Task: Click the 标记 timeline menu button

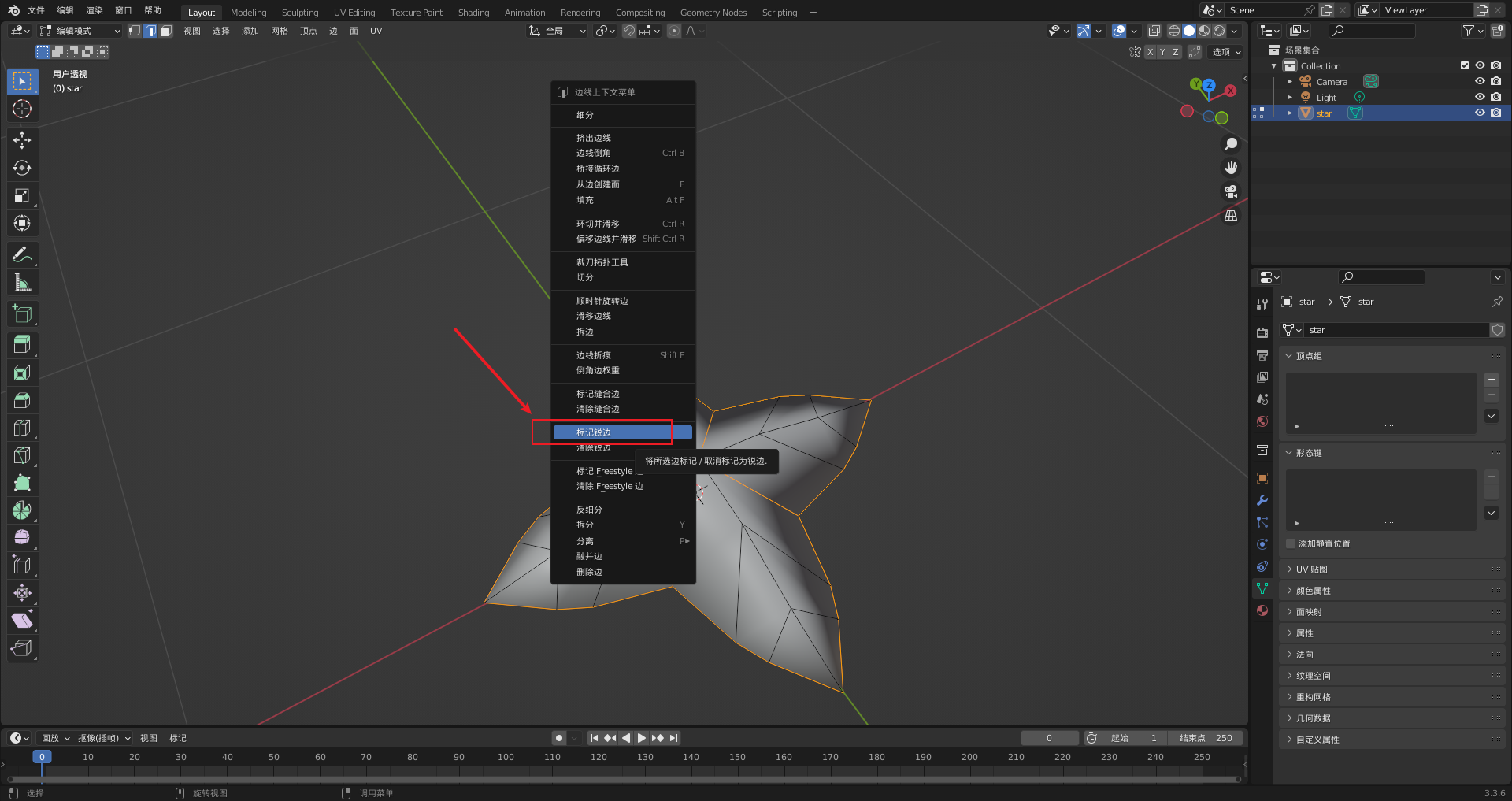Action: click(x=178, y=738)
